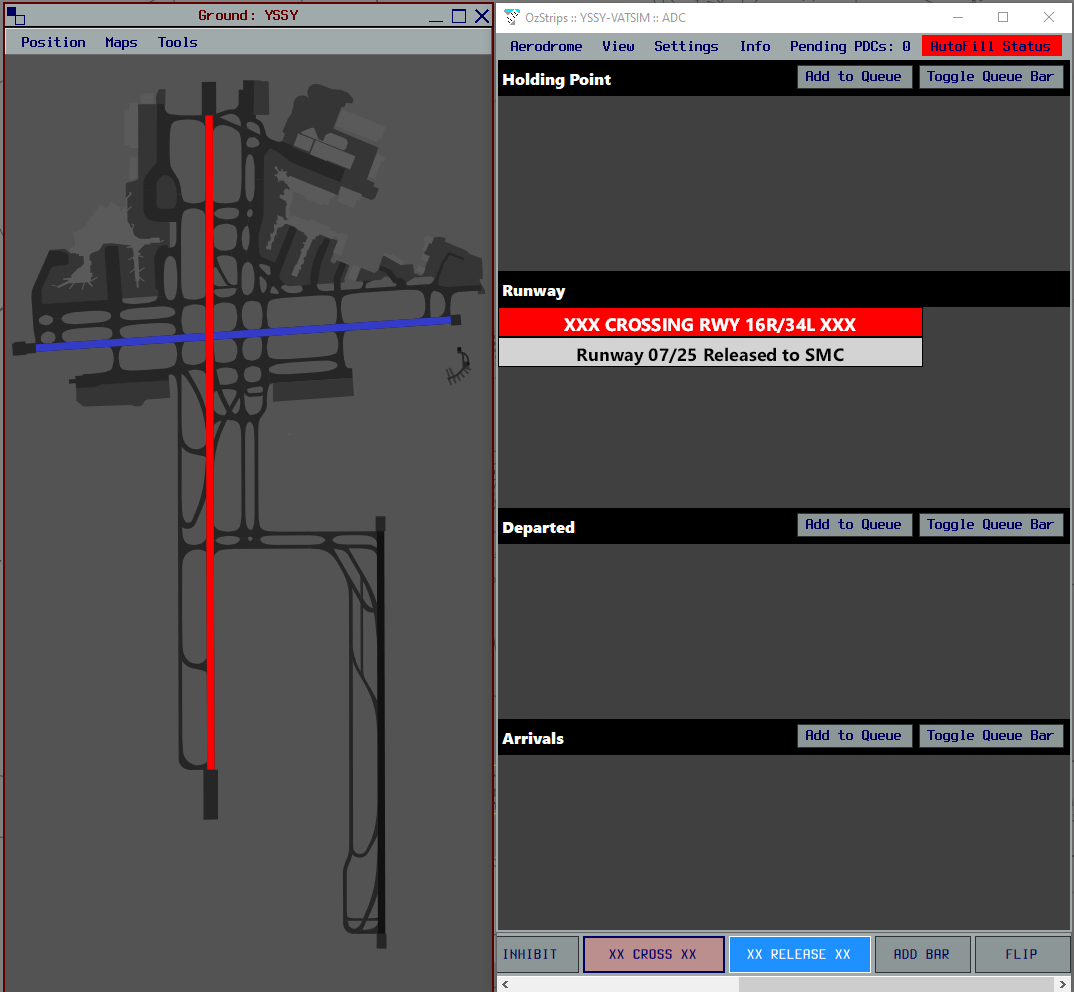Click the red AutoFill Status indicator
1074x992 pixels.
(990, 46)
